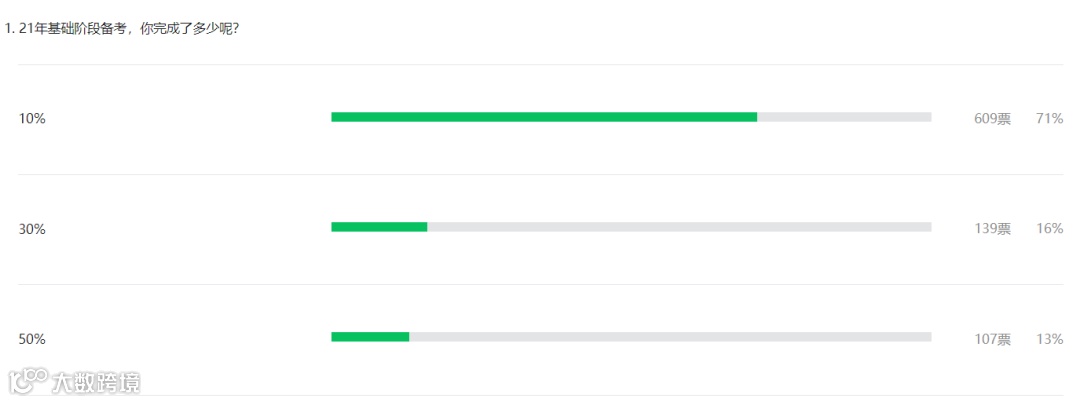Click the question number 1 prefix
This screenshot has height=402, width=1080.
[10, 30]
